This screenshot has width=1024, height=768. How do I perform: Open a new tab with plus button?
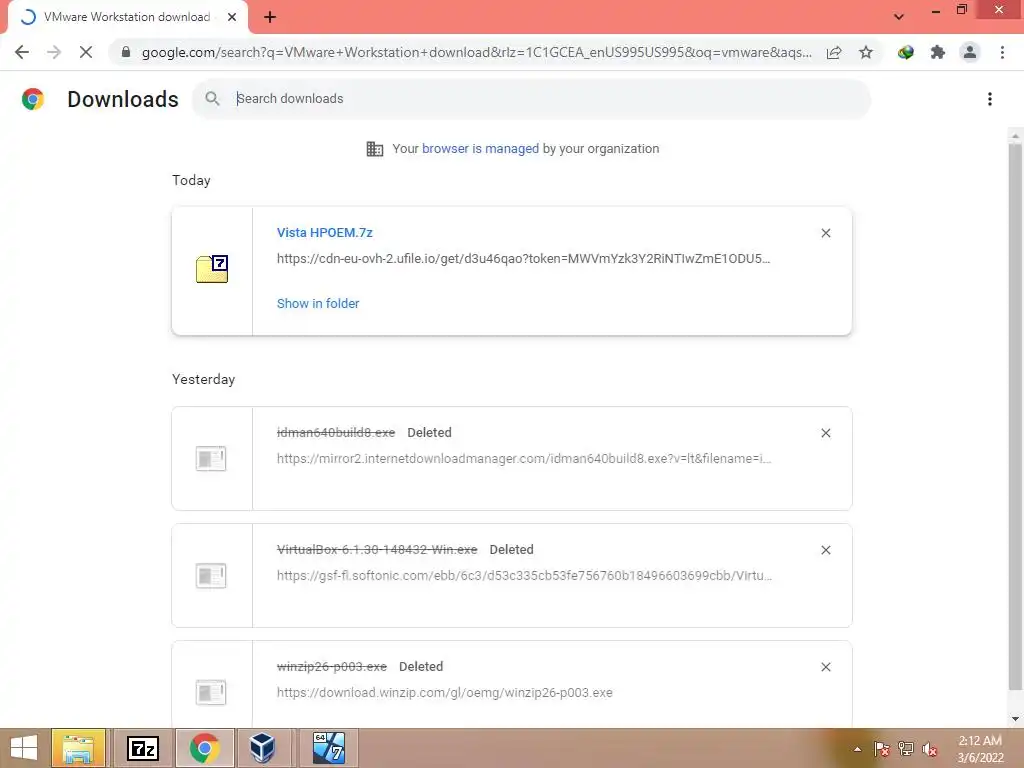[270, 17]
